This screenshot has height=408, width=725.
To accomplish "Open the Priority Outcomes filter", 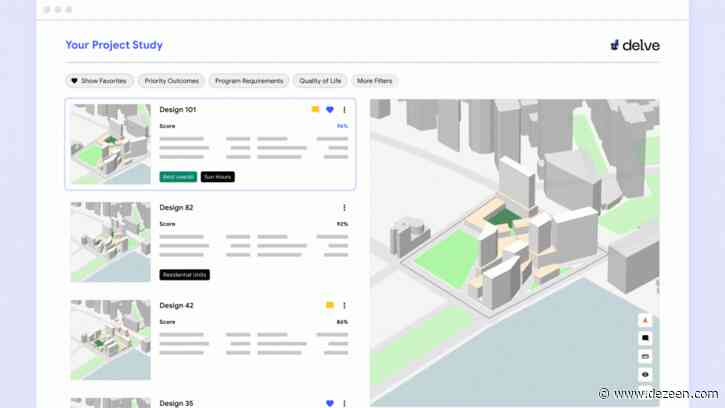I will (x=172, y=81).
